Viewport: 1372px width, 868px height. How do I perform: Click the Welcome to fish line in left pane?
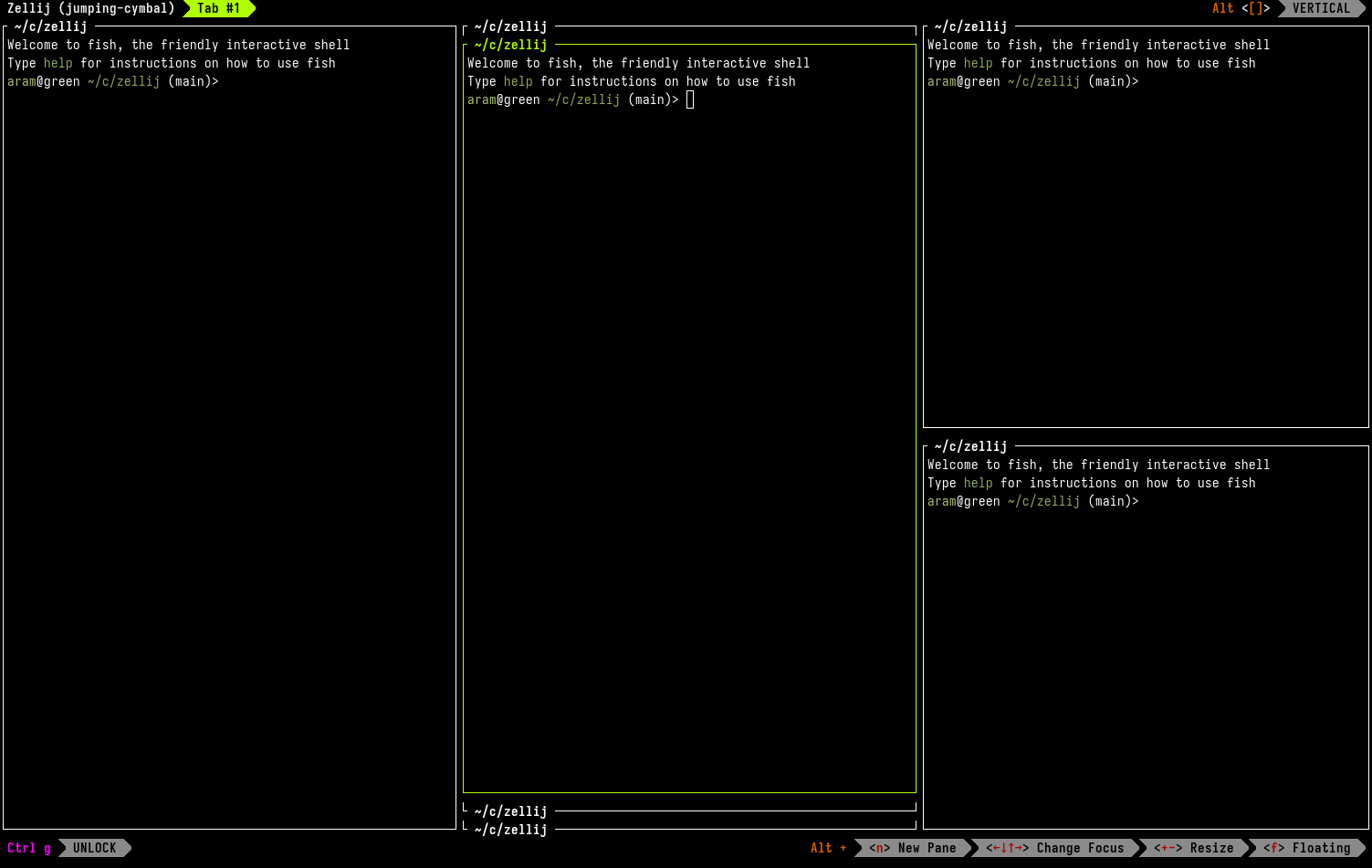click(179, 45)
